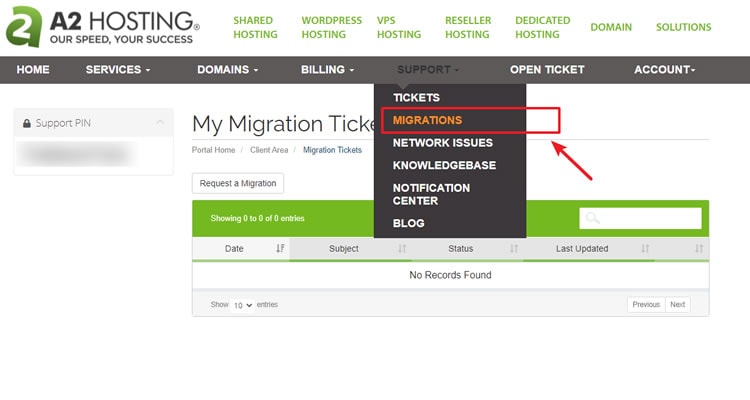Collapse the Support dropdown menu
This screenshot has height=400, width=750.
point(428,70)
